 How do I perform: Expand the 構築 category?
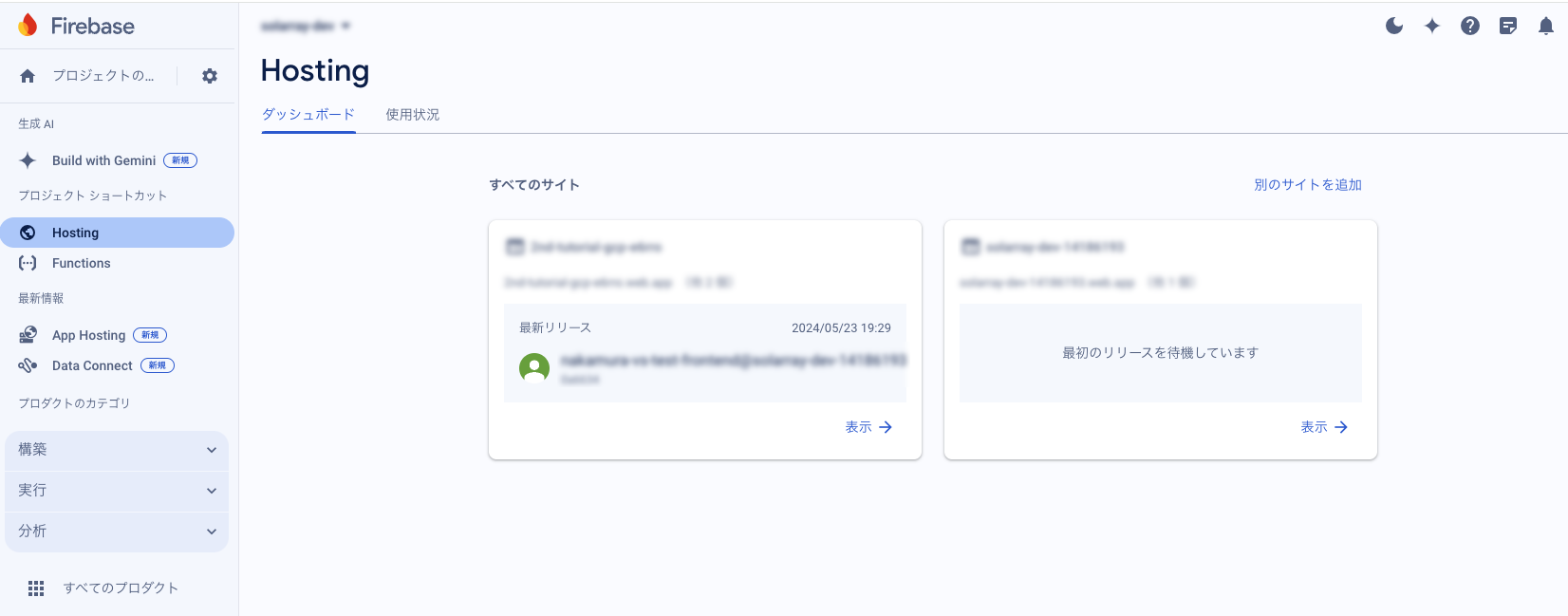[x=117, y=450]
